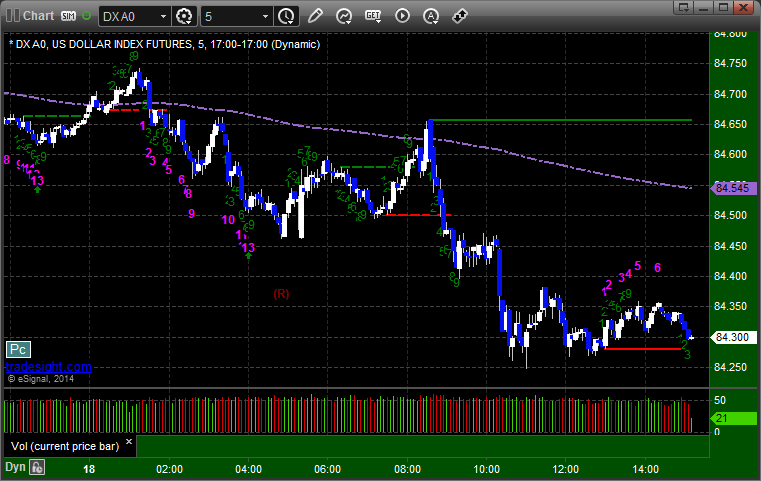The image size is (761, 481).
Task: Click the green up arrow under first 13
Action: pos(37,190)
